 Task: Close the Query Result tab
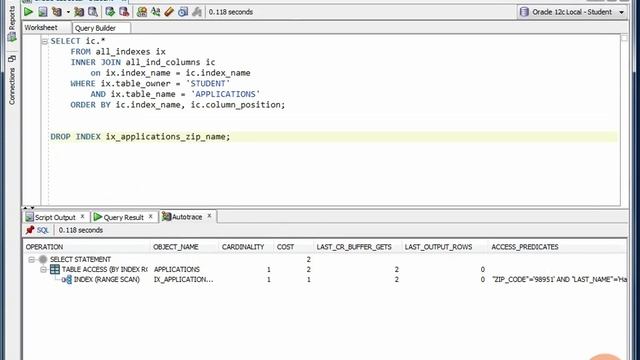pos(150,216)
